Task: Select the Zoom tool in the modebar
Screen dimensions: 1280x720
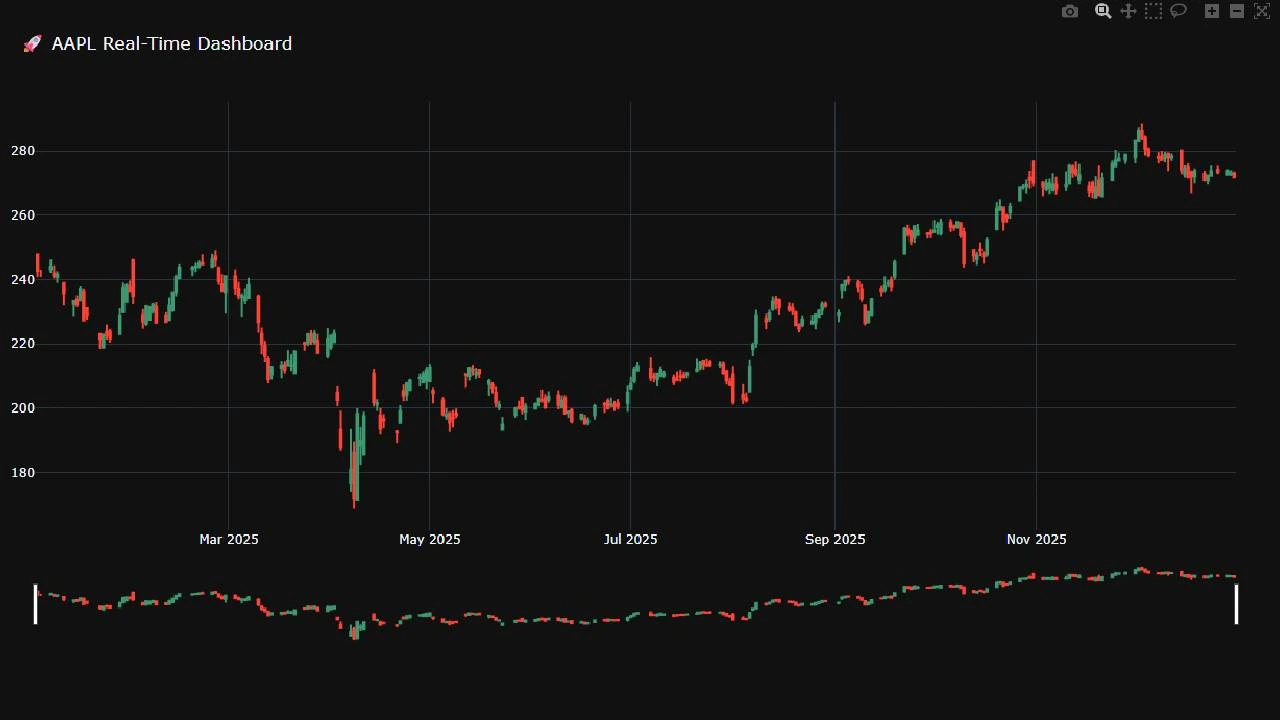Action: 1103,11
